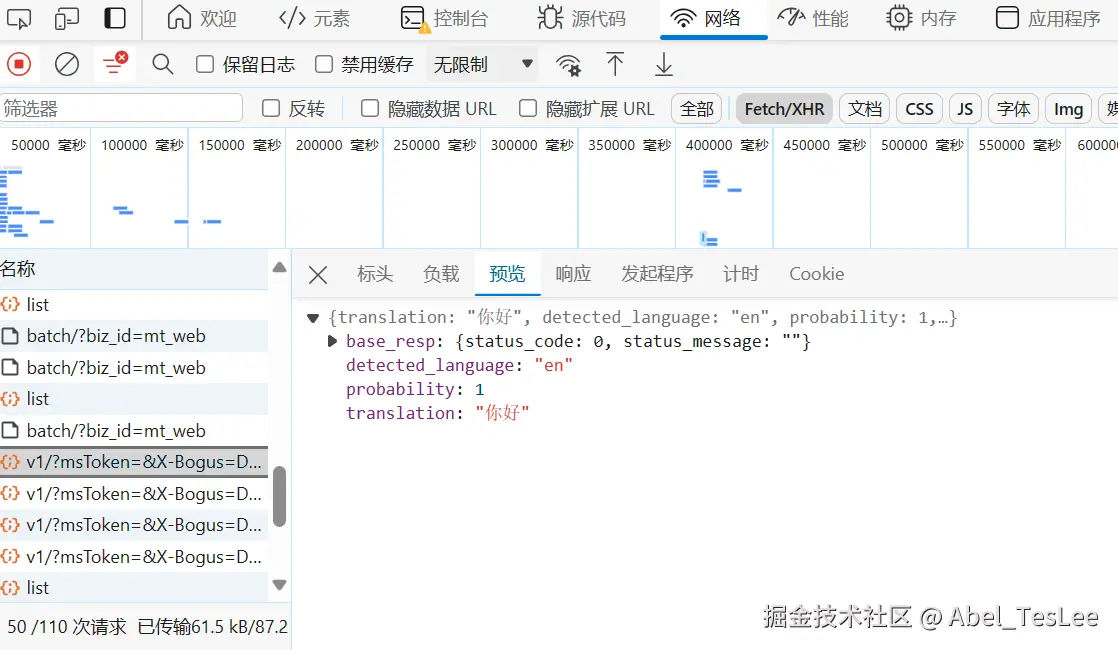This screenshot has width=1118, height=650.
Task: Open network conditions wifi gear icon
Action: 568,65
